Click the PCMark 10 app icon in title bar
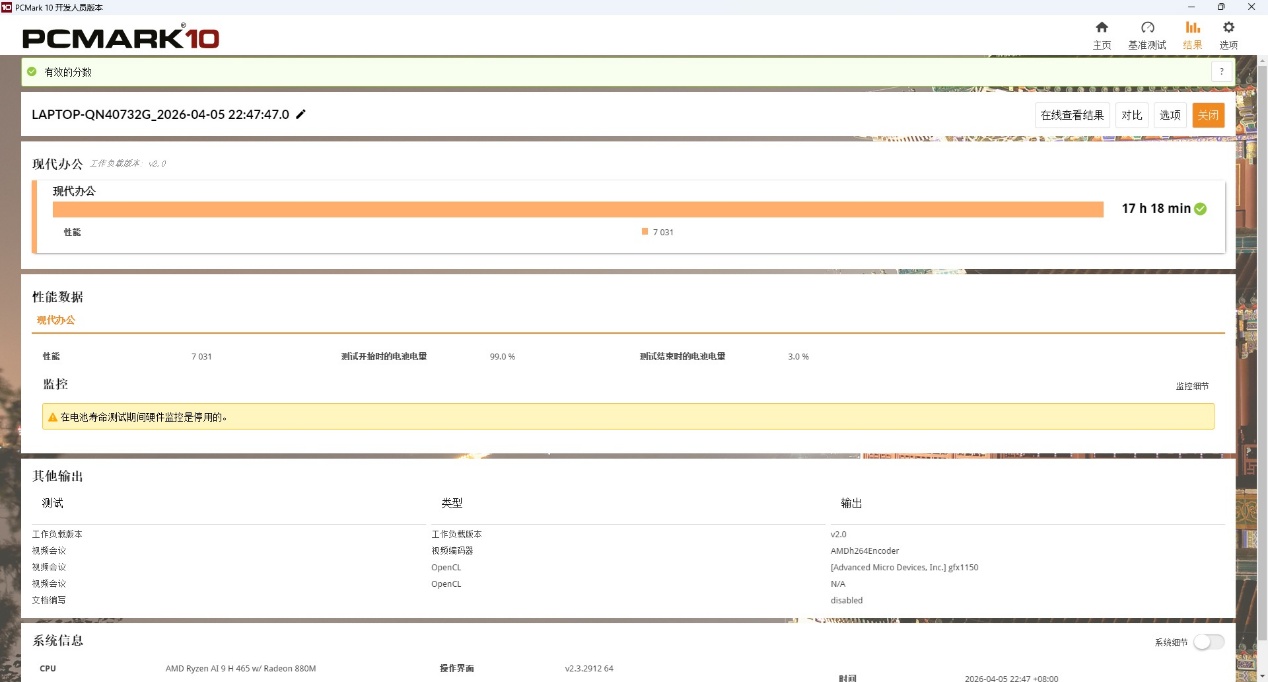 (7, 7)
